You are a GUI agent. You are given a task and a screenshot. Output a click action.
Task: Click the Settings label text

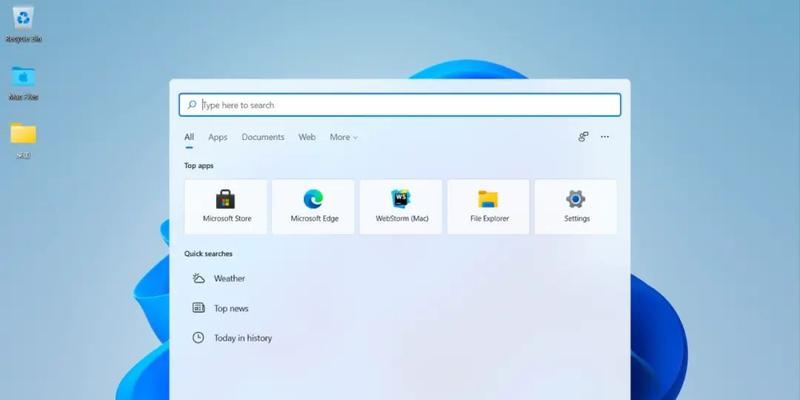click(577, 218)
